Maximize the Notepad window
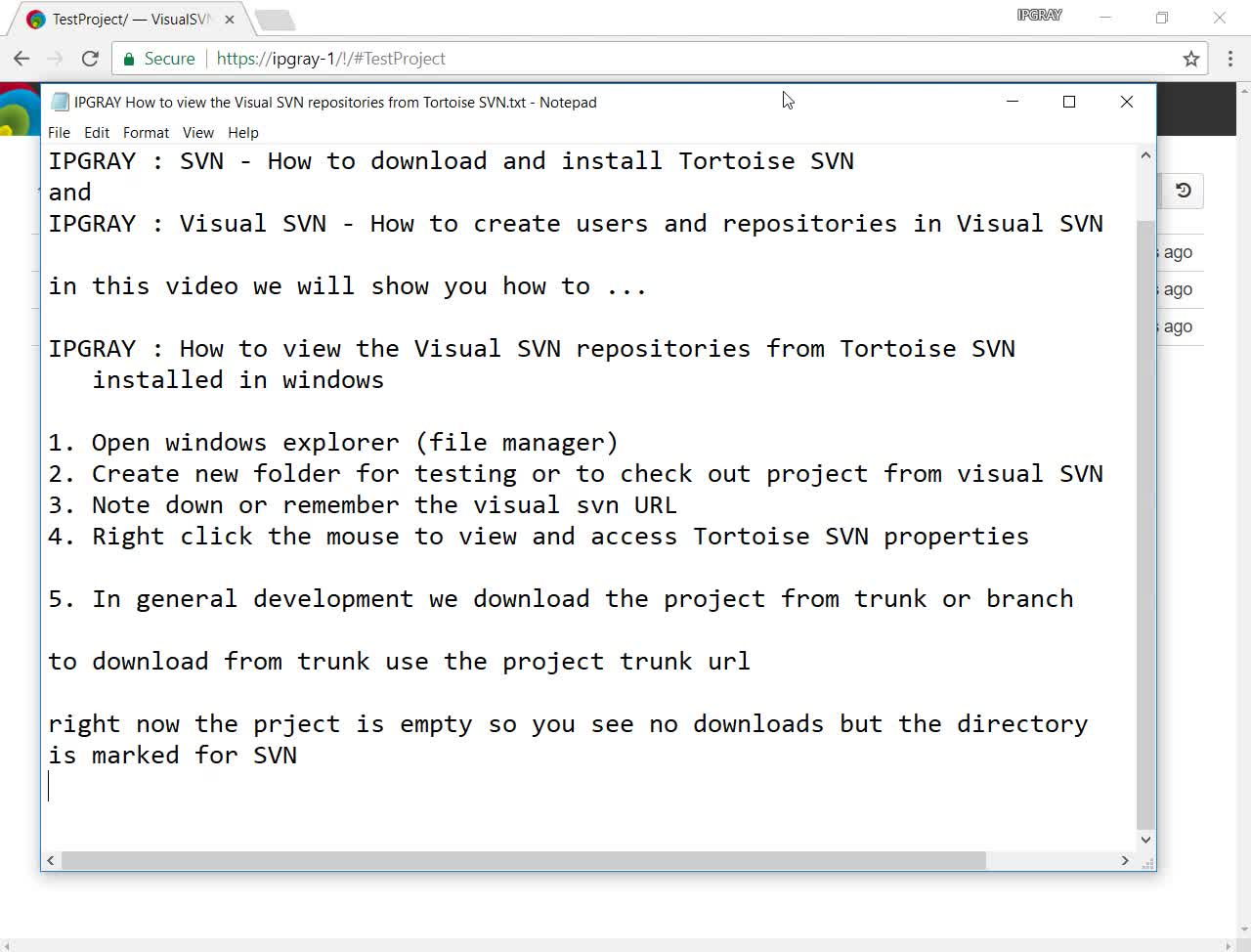 click(1069, 102)
